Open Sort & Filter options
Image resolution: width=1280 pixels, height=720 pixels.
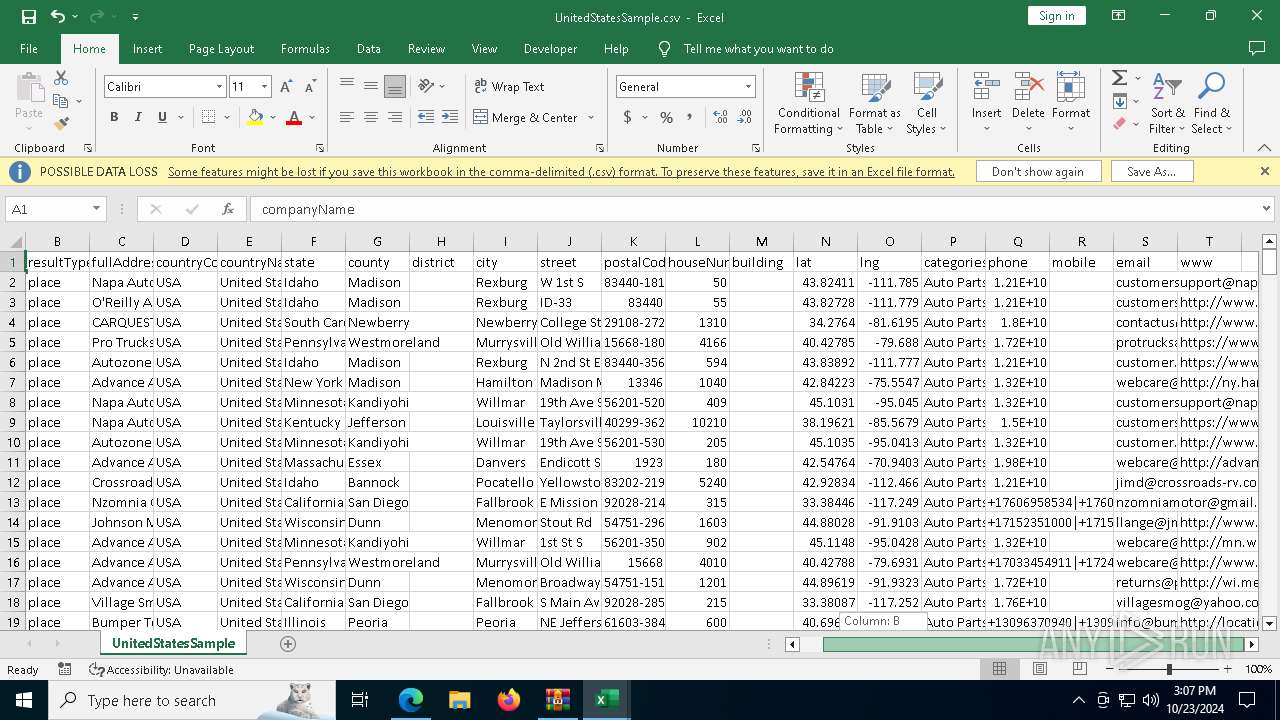click(1166, 103)
